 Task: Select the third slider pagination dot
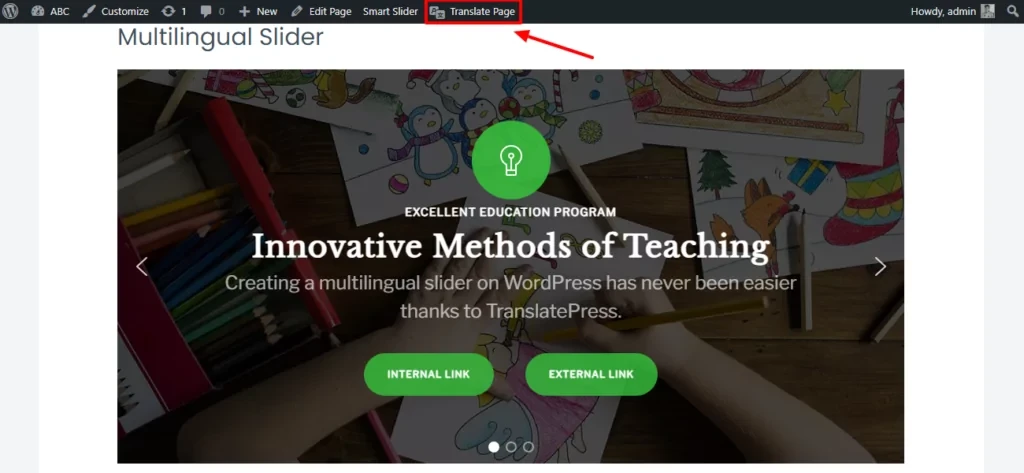point(528,447)
